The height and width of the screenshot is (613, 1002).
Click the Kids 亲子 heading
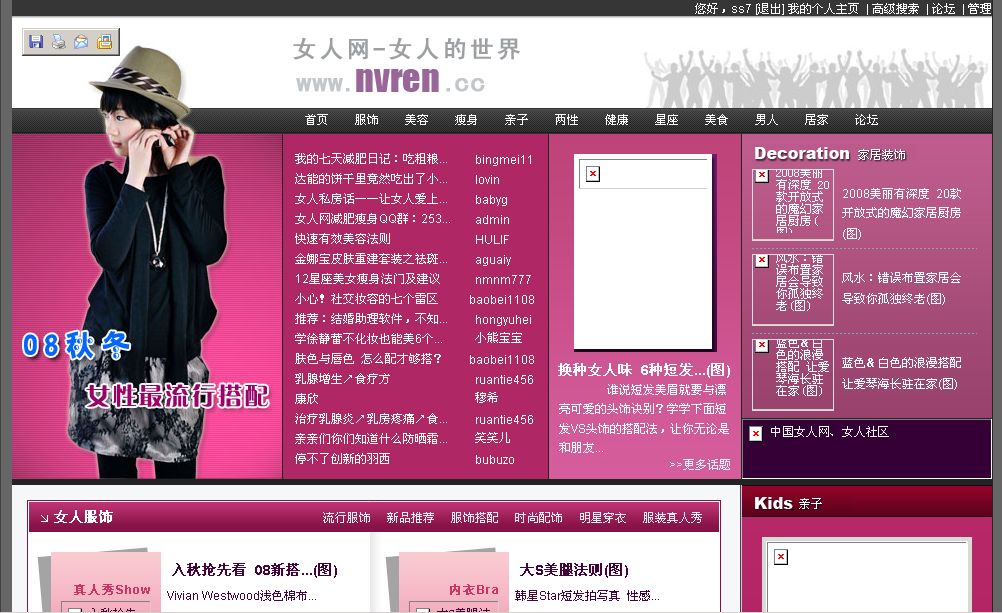[x=788, y=504]
